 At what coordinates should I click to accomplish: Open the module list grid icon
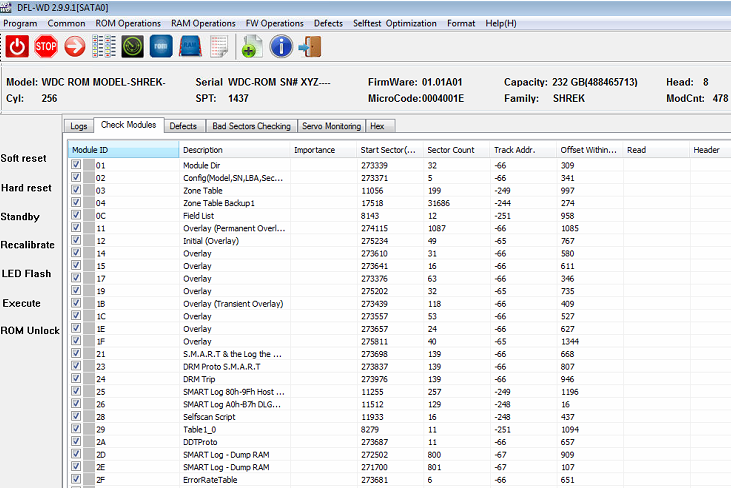click(x=103, y=47)
